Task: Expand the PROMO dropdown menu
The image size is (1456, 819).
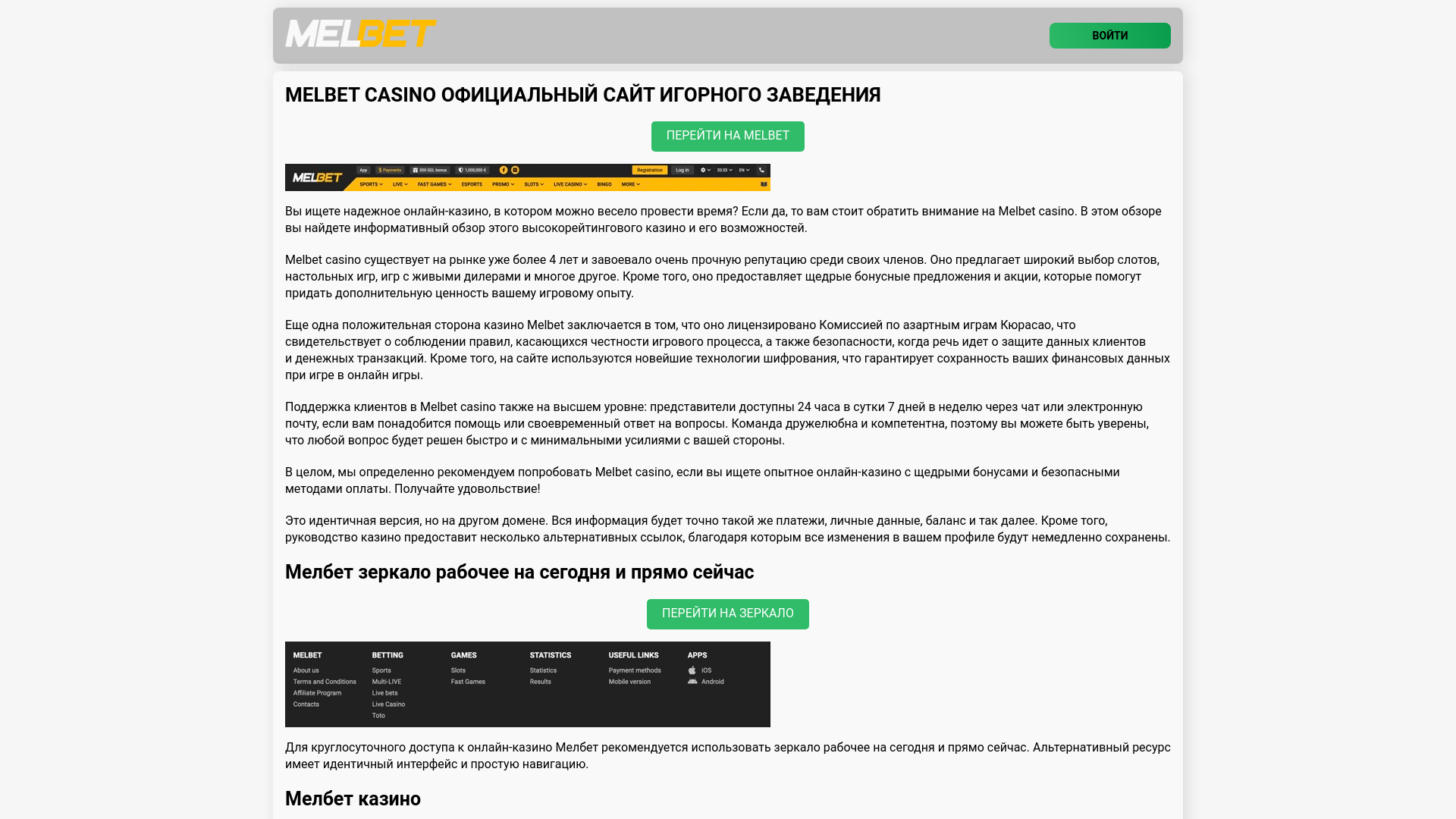Action: point(503,184)
